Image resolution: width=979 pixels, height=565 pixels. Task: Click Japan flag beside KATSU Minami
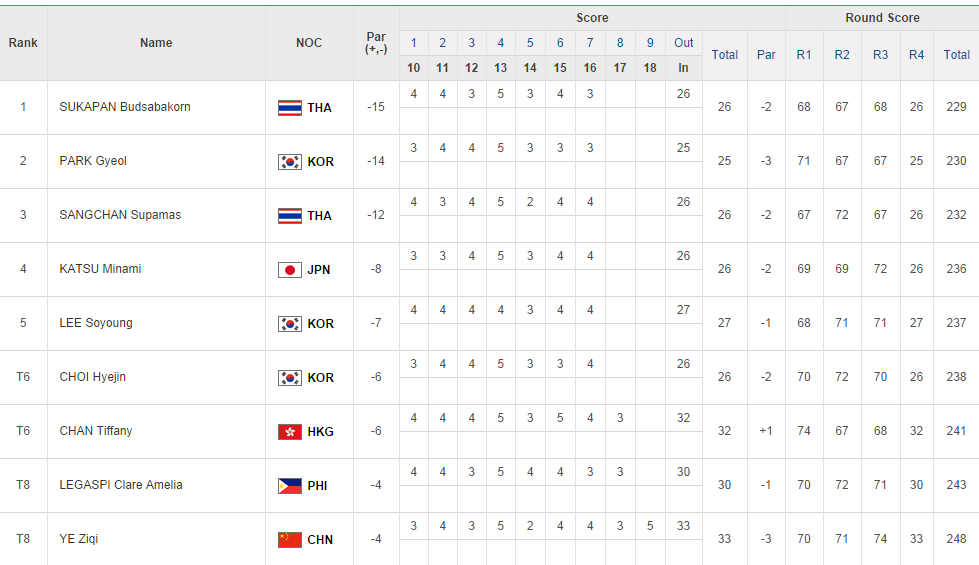tap(290, 270)
